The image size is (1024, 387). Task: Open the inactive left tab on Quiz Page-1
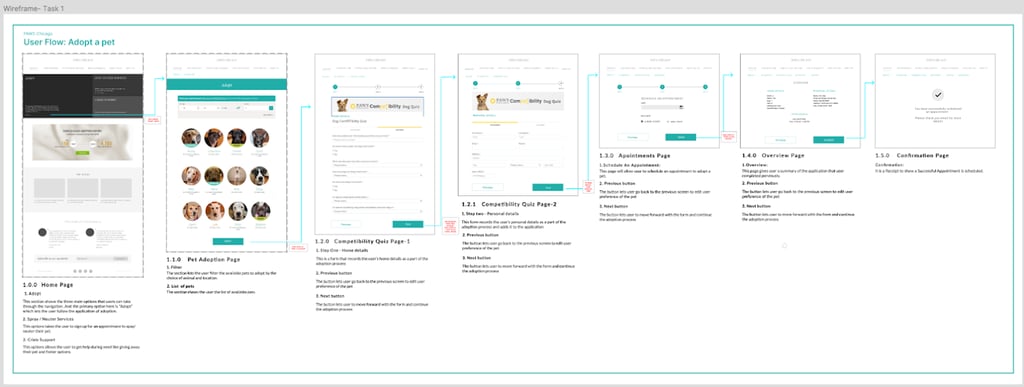click(355, 129)
